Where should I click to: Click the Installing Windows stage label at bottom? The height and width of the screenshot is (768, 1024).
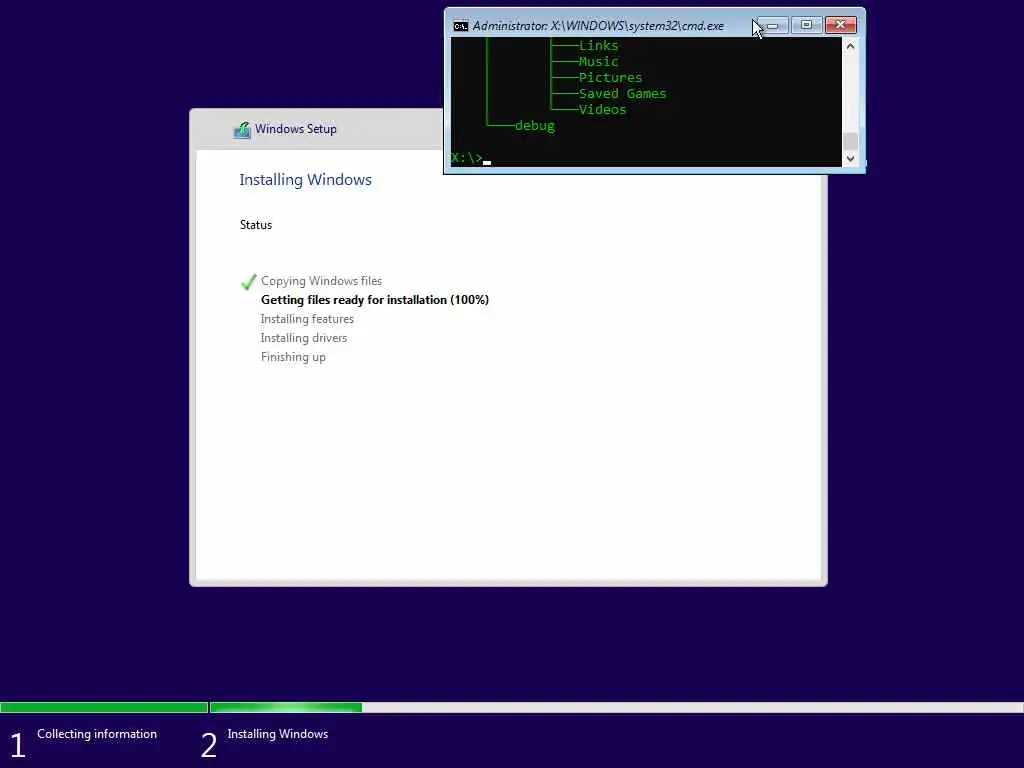point(278,734)
